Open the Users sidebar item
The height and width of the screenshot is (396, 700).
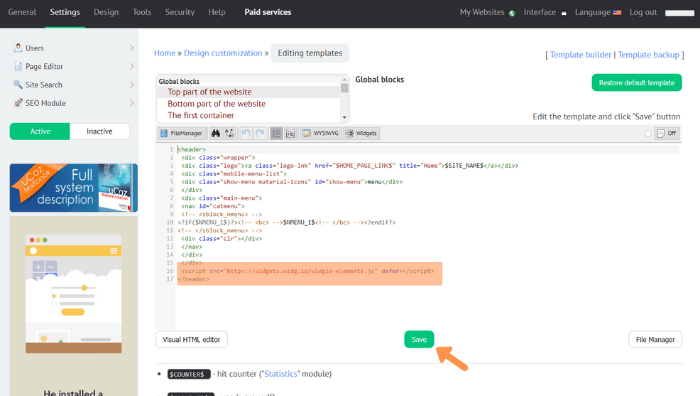click(34, 48)
